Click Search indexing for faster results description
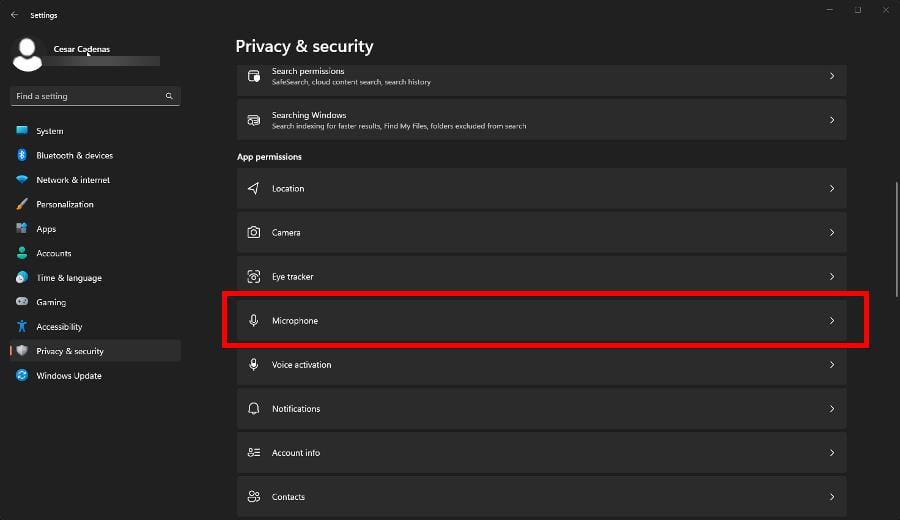The width and height of the screenshot is (900, 520). coord(399,126)
